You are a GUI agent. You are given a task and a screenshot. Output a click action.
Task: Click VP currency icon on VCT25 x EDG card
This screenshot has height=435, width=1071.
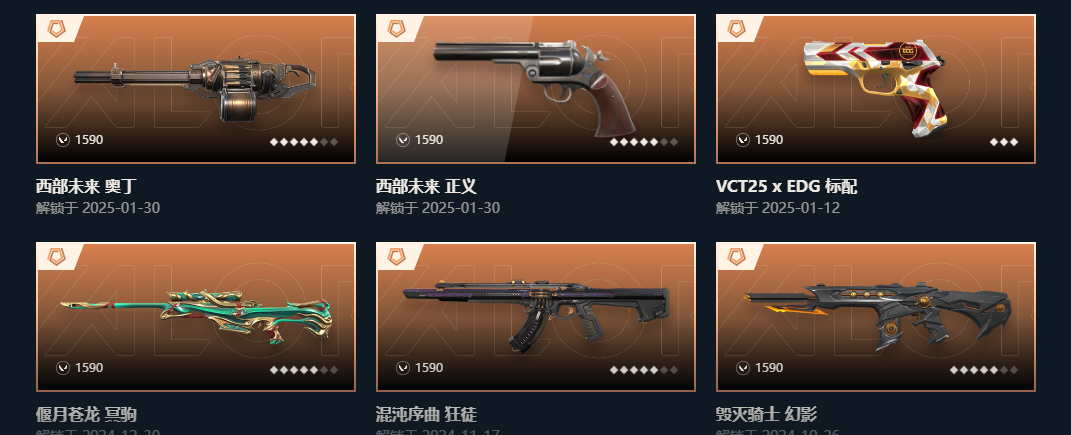(742, 140)
